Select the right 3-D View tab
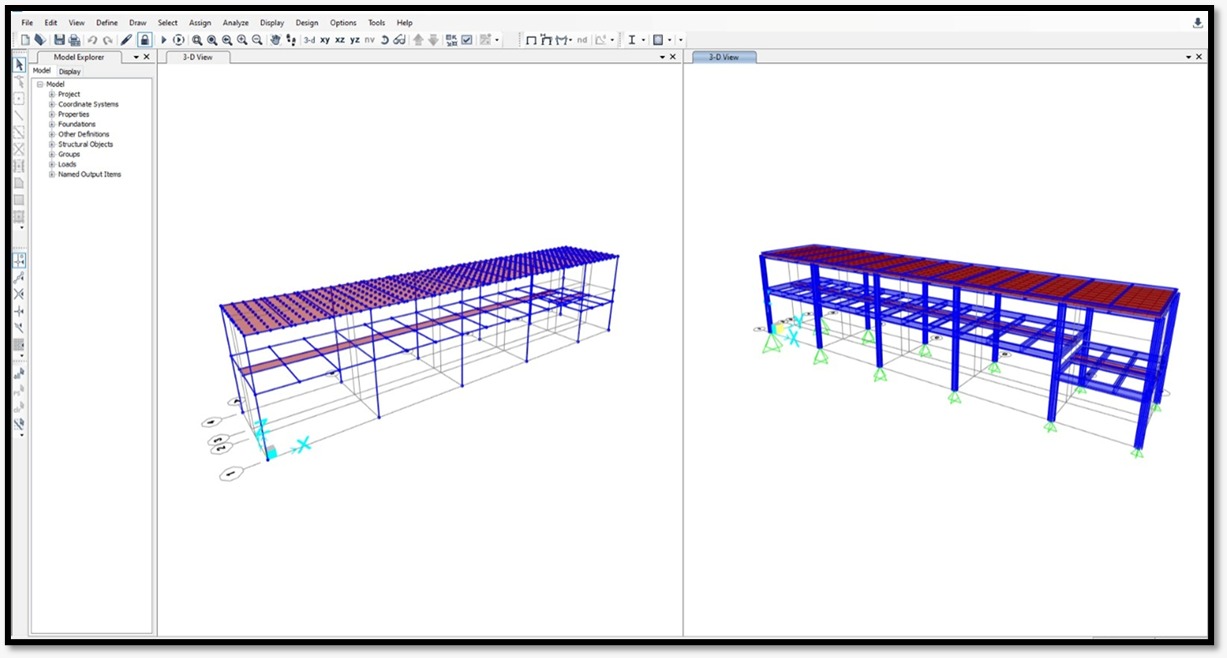This screenshot has width=1227, height=658. point(723,57)
